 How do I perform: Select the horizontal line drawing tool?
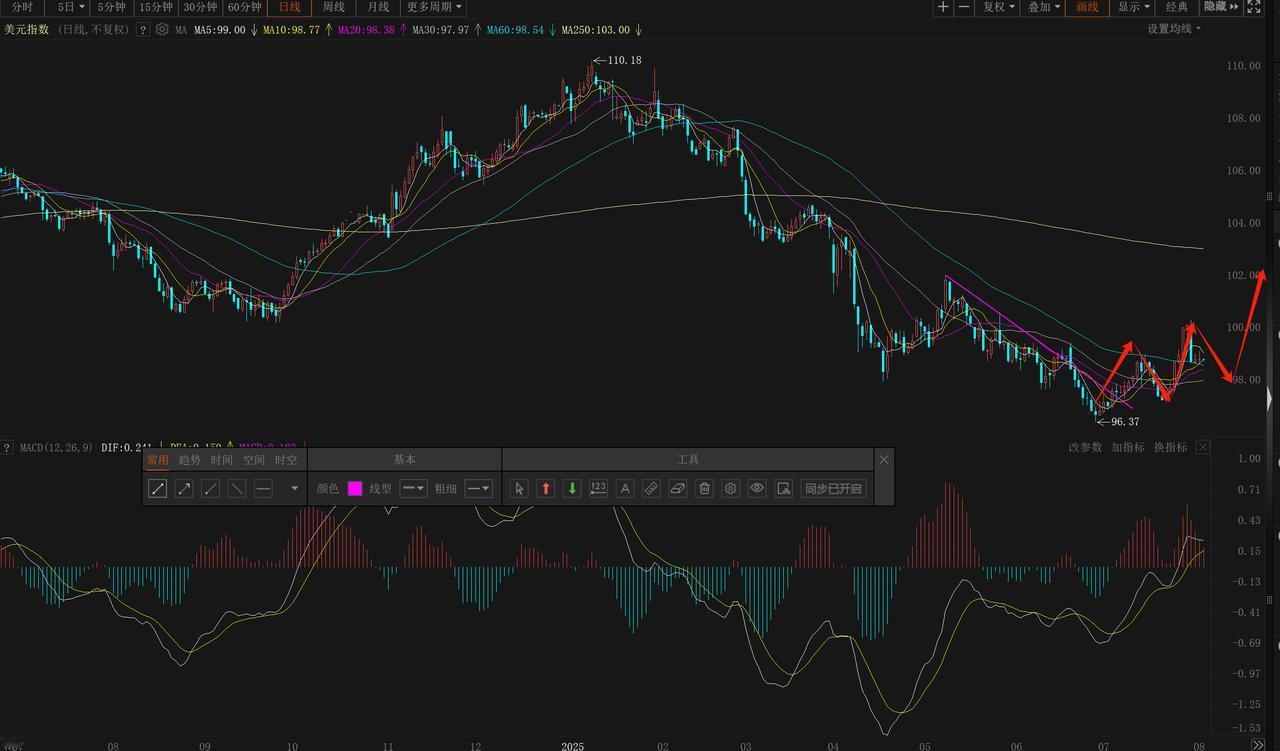pos(263,489)
